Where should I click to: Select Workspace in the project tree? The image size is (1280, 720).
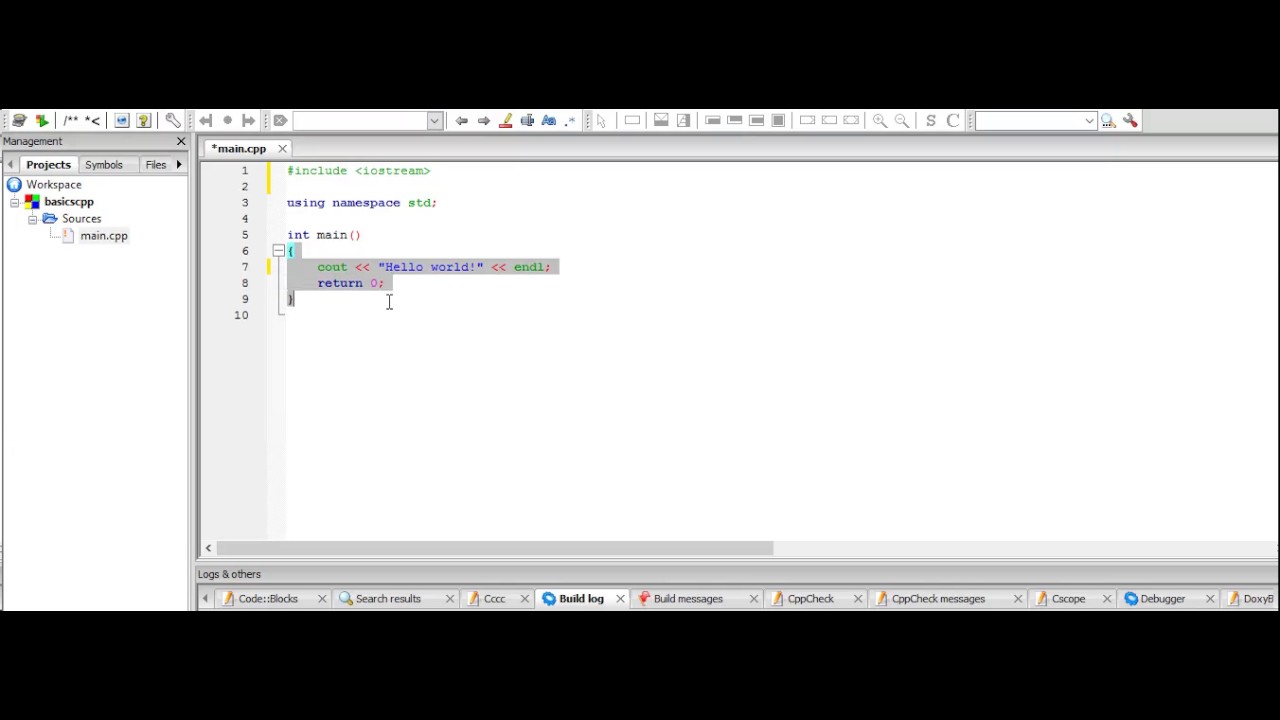(x=54, y=185)
